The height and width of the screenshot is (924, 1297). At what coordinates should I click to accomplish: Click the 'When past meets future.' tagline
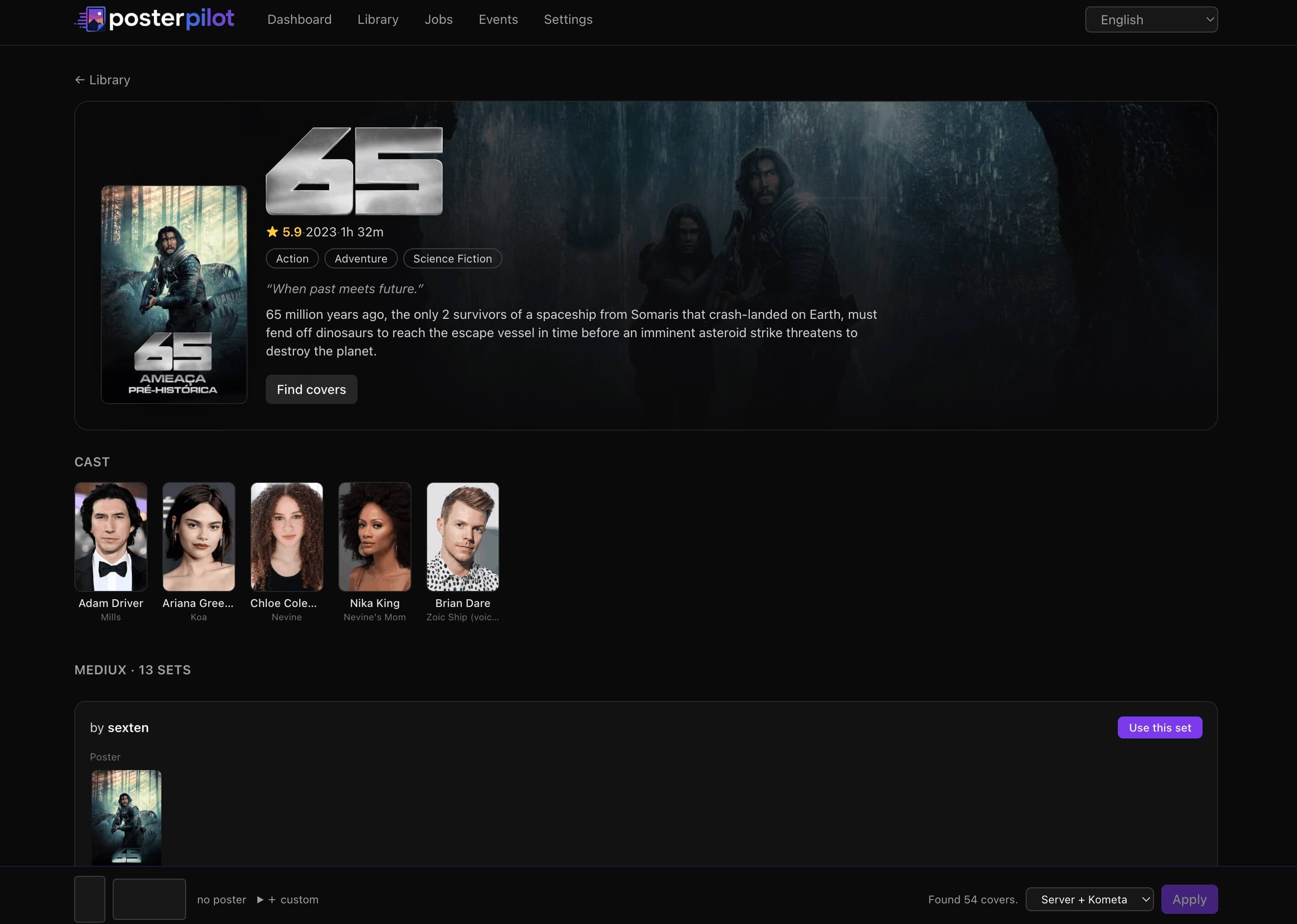(345, 289)
